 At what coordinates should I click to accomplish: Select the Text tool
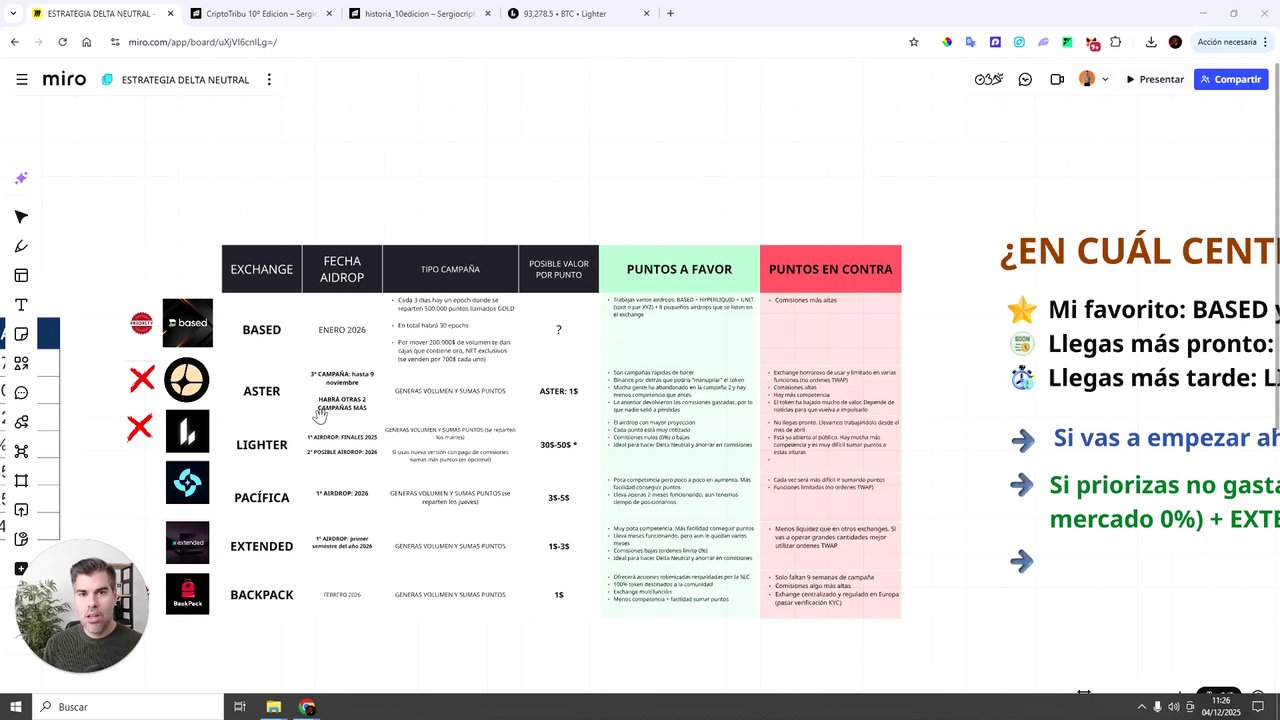click(x=21, y=305)
